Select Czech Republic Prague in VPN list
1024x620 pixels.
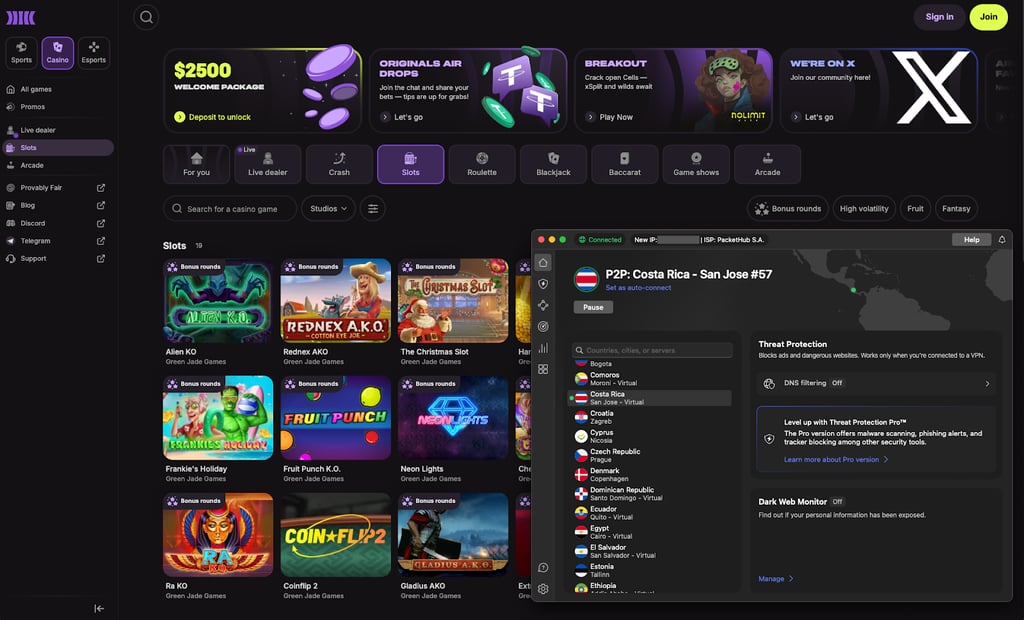click(x=651, y=455)
